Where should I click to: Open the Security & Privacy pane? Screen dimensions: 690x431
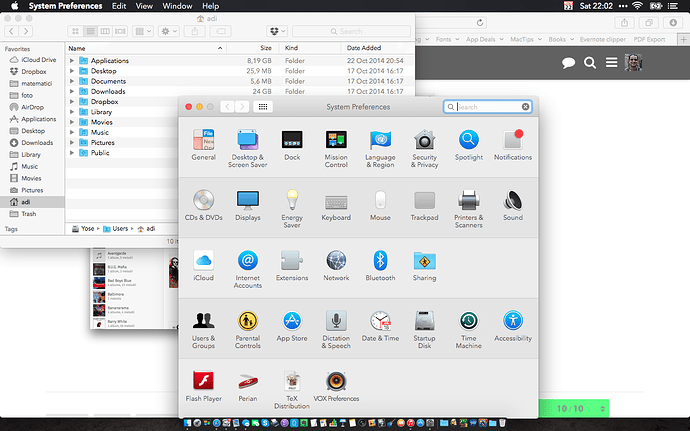click(424, 141)
